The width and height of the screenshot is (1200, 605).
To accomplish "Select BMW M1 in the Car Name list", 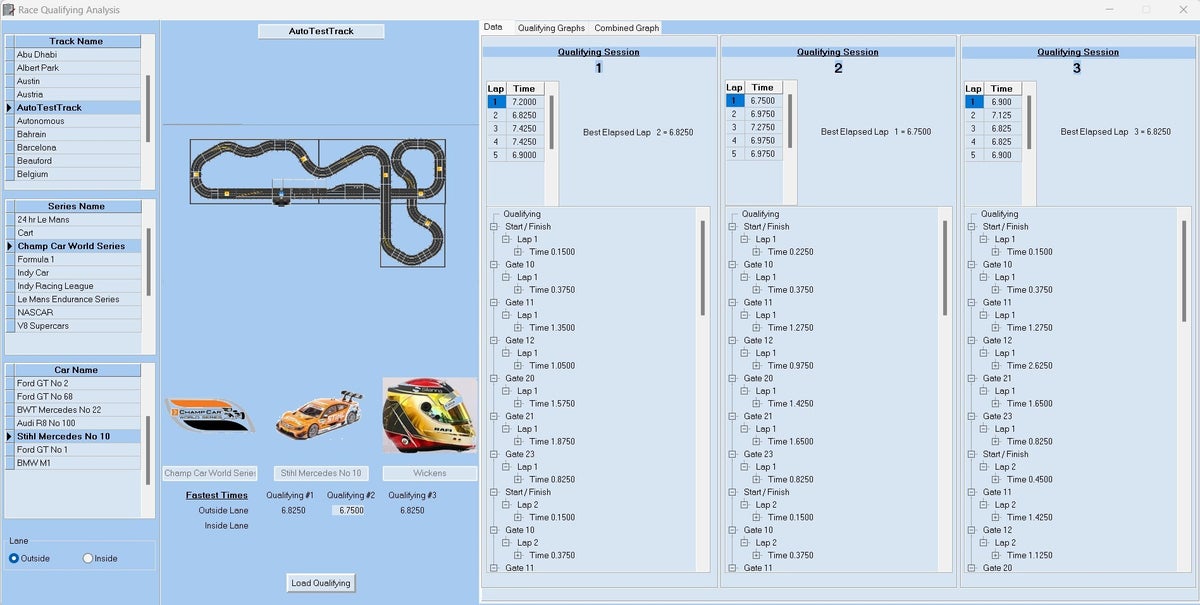I will (77, 463).
